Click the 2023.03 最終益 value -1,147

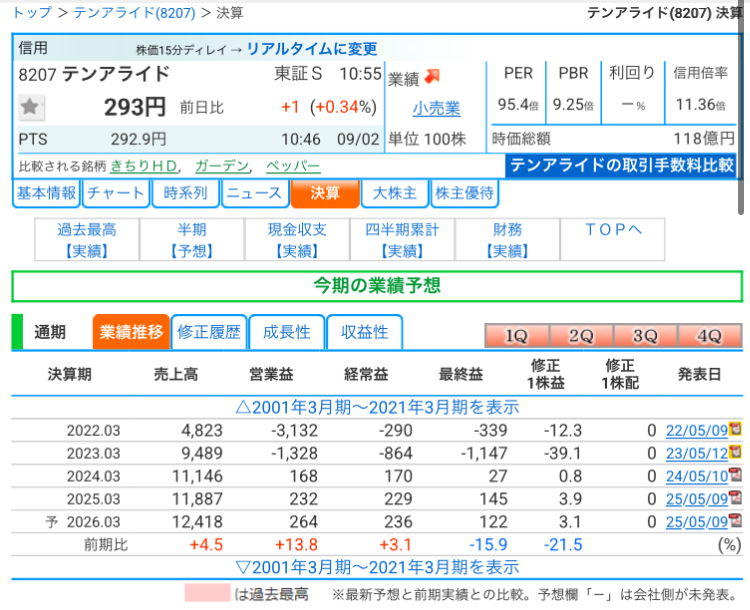[x=484, y=454]
